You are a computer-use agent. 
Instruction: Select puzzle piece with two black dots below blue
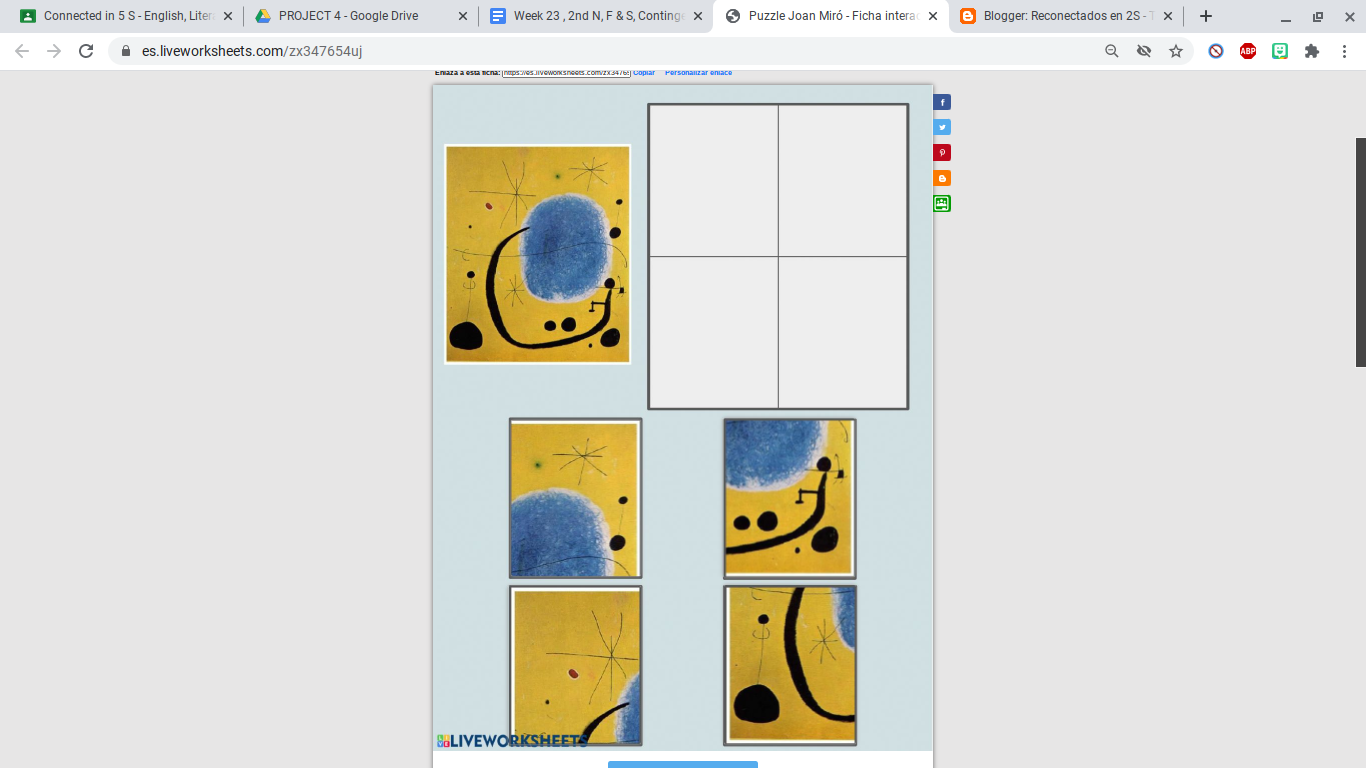(x=790, y=498)
